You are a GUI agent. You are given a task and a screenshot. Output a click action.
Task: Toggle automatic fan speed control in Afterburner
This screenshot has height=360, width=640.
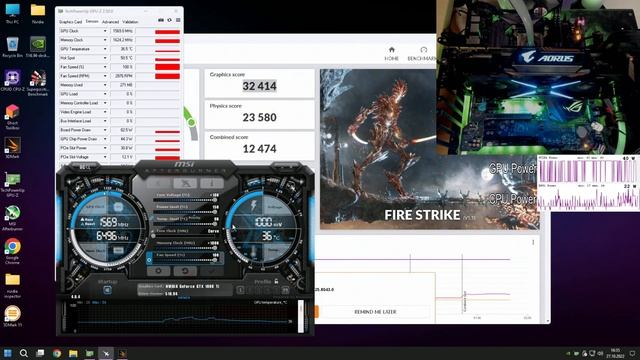149,259
